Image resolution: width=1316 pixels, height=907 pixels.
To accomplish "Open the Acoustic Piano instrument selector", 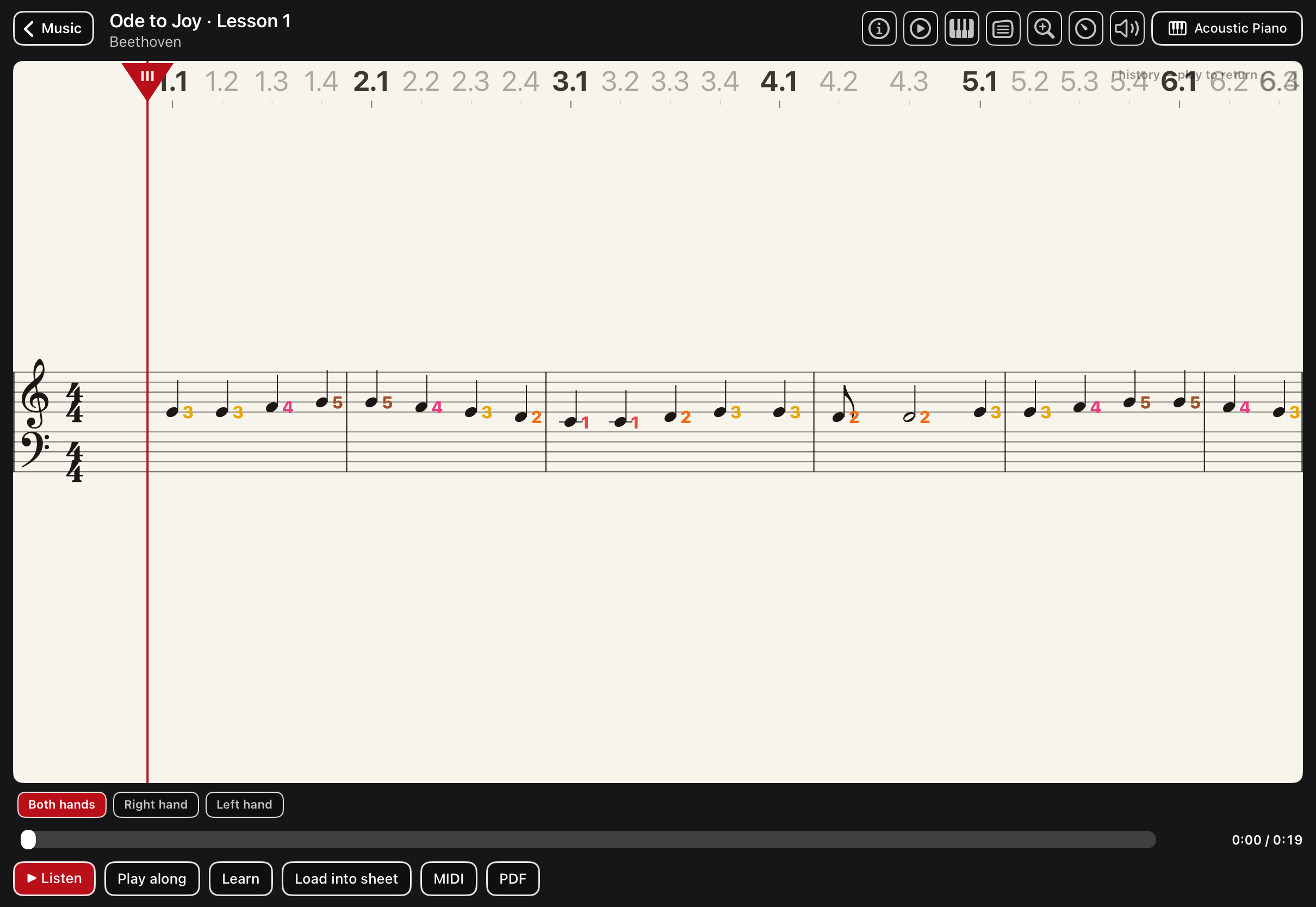I will (x=1227, y=28).
